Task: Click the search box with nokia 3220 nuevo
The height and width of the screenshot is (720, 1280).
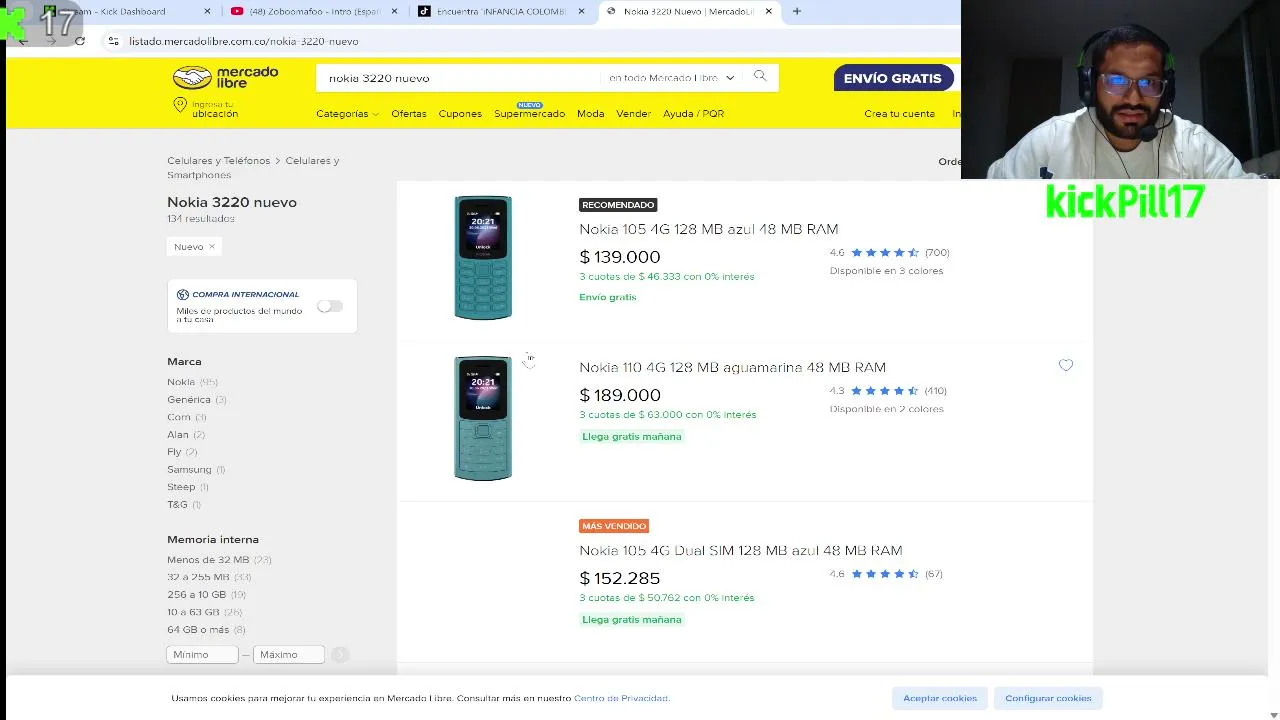Action: click(460, 78)
